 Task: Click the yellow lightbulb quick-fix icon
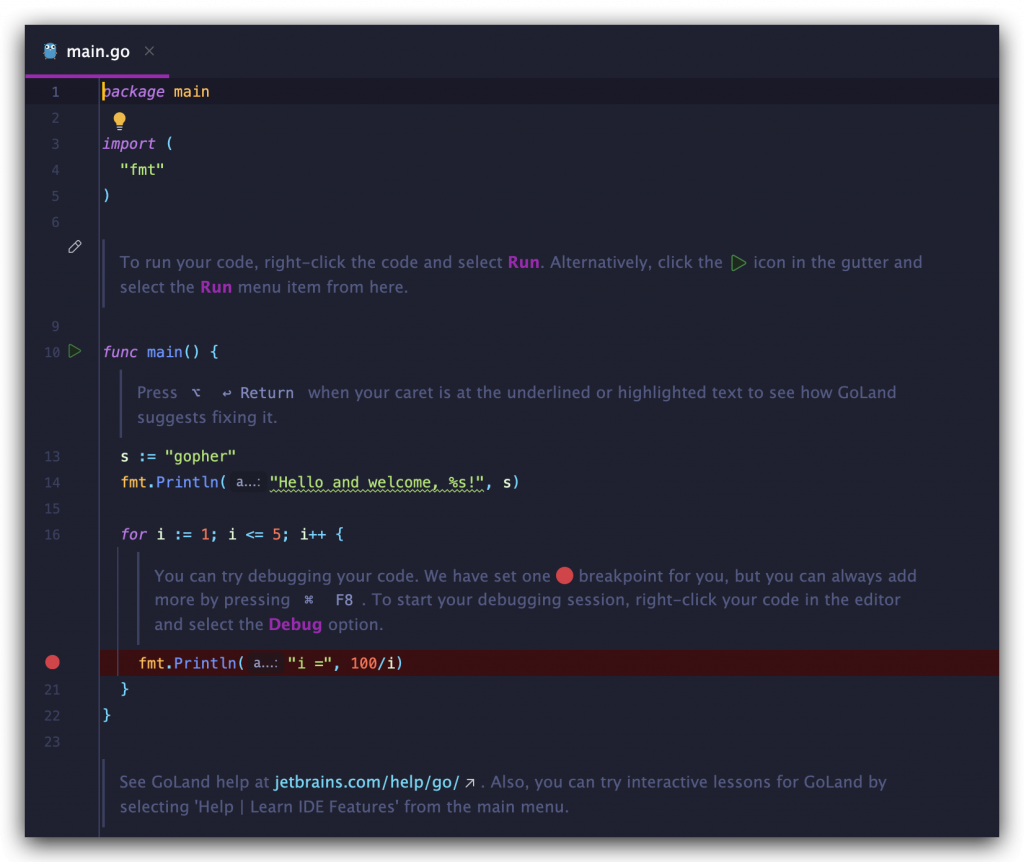coord(120,121)
